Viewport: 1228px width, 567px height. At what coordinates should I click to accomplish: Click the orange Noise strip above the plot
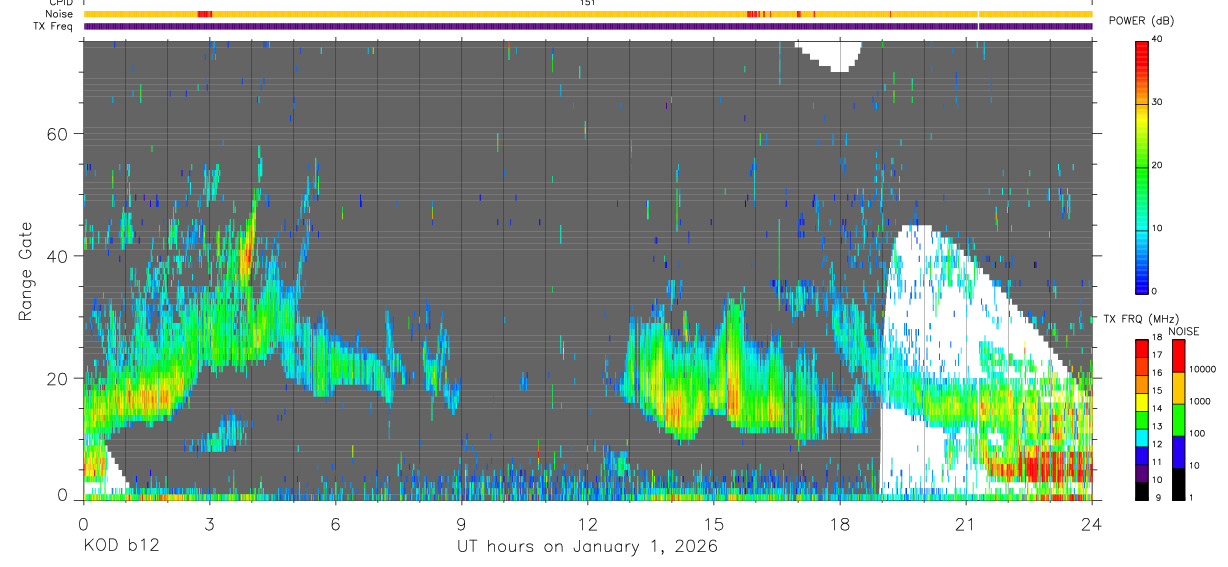[x=588, y=14]
